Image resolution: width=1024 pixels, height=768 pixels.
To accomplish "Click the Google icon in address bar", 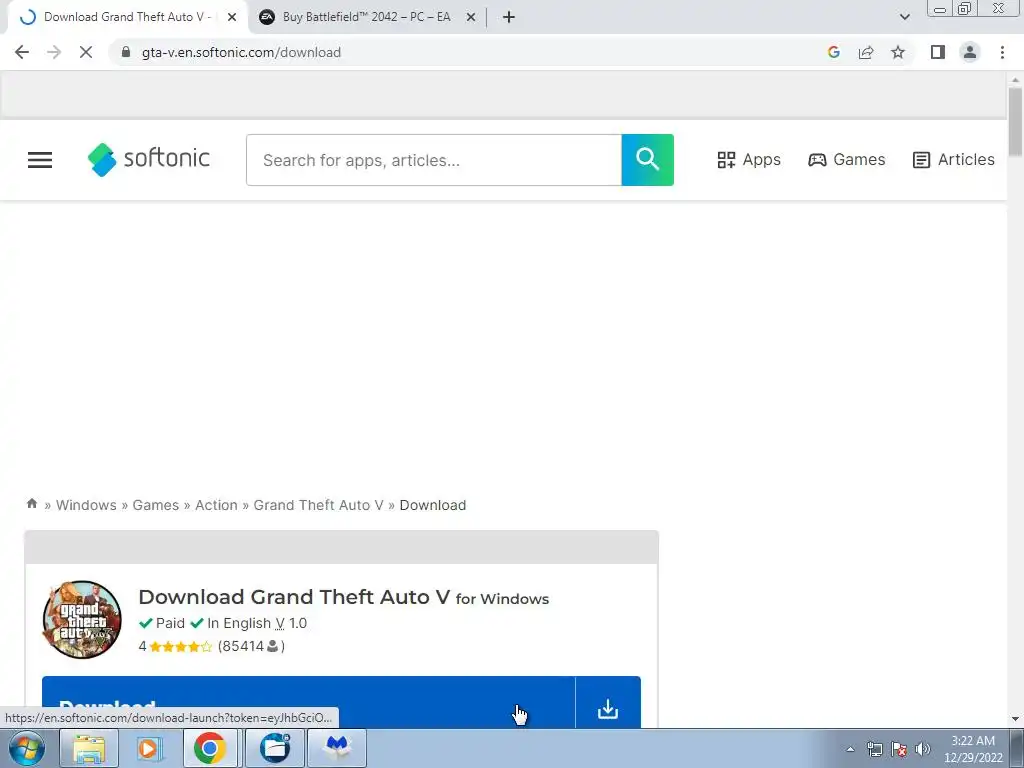I will pos(833,52).
